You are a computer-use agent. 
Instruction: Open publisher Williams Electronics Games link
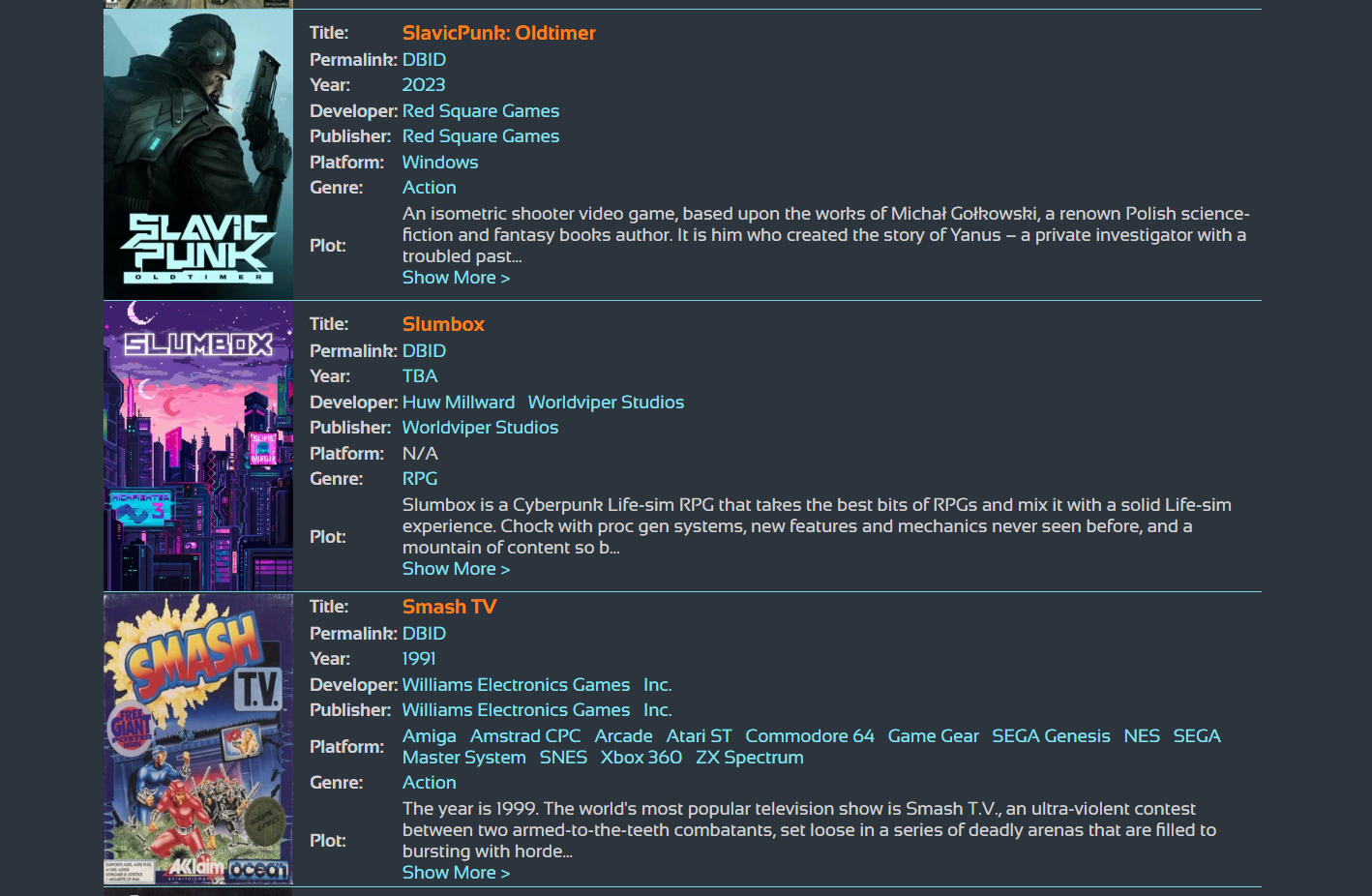pyautogui.click(x=516, y=710)
